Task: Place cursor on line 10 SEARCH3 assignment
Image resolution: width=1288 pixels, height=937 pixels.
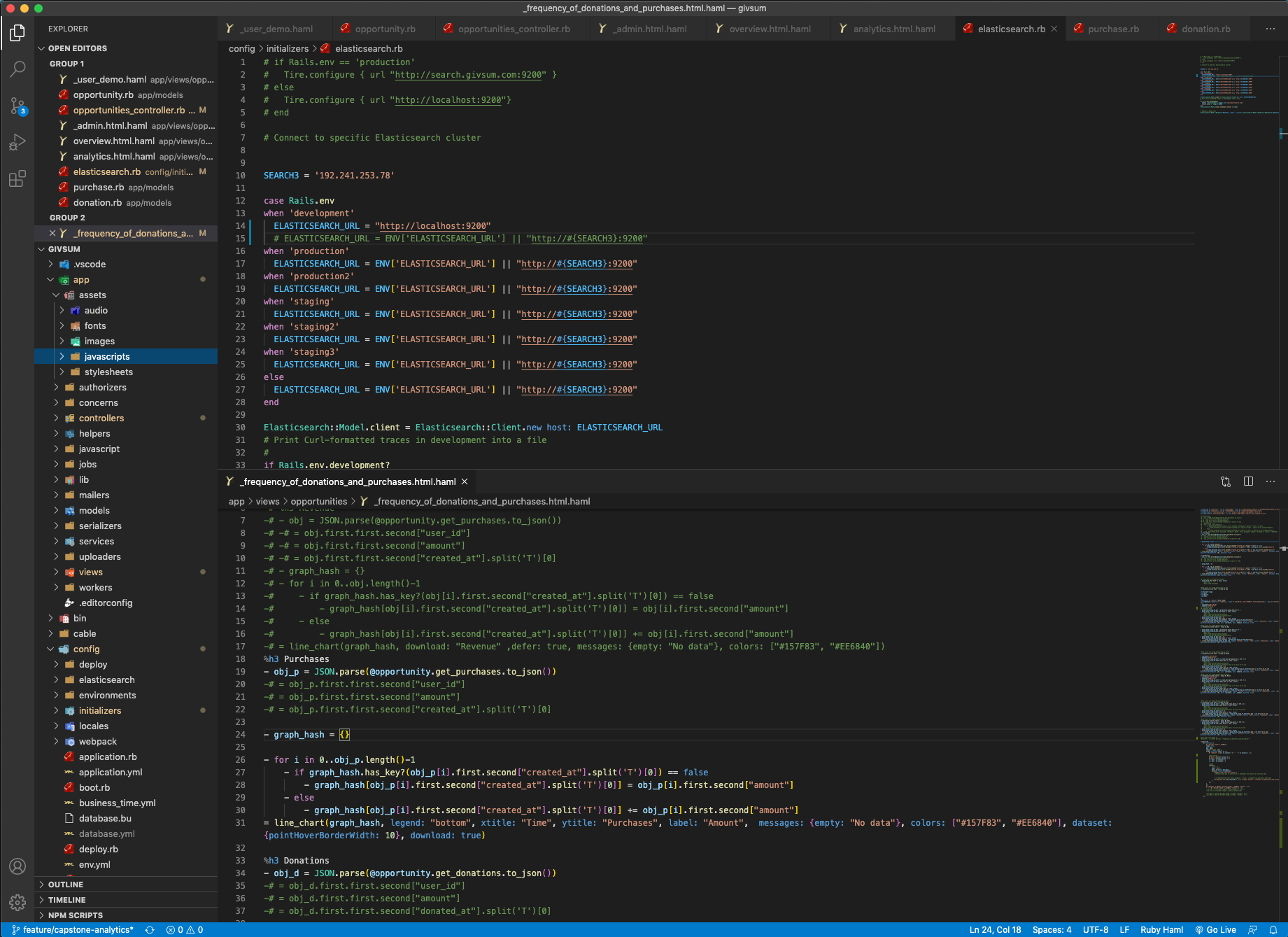Action: coord(329,176)
